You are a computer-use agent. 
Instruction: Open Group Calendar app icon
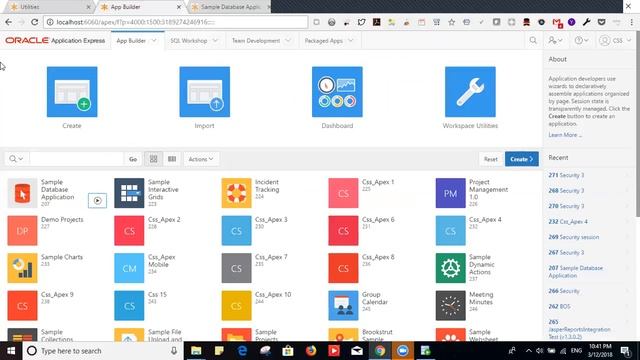pos(343,306)
